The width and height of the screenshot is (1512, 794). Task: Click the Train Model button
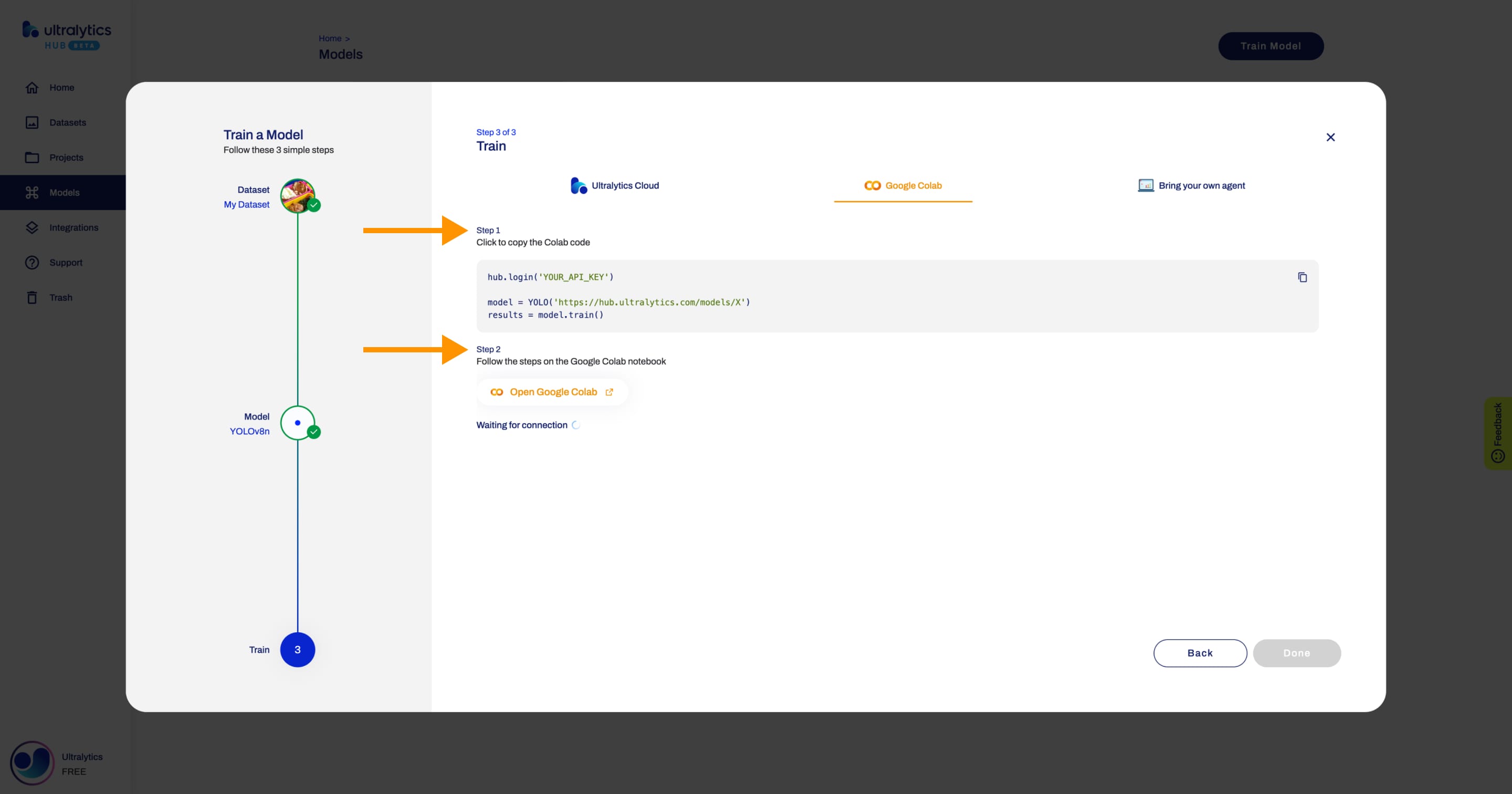click(x=1271, y=45)
